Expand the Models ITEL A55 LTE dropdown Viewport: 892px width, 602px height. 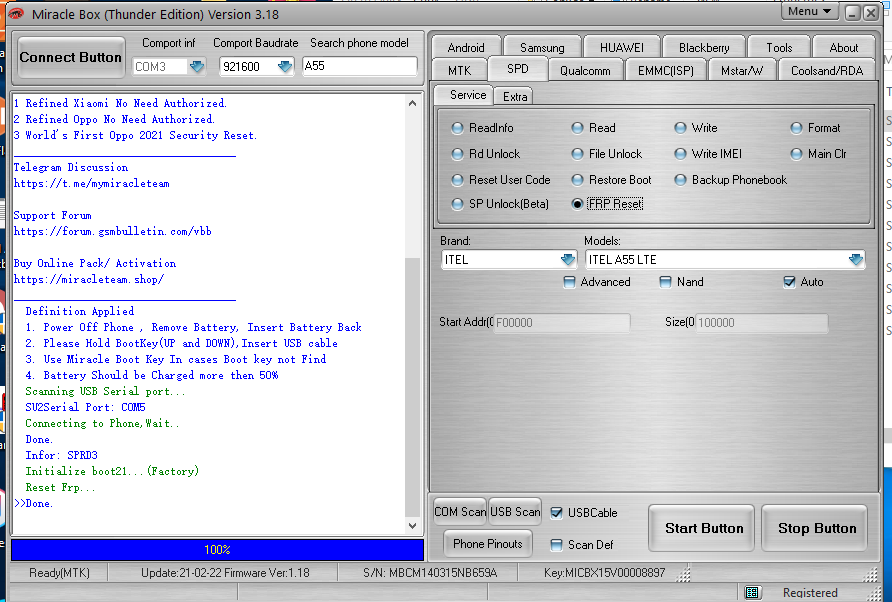coord(856,260)
